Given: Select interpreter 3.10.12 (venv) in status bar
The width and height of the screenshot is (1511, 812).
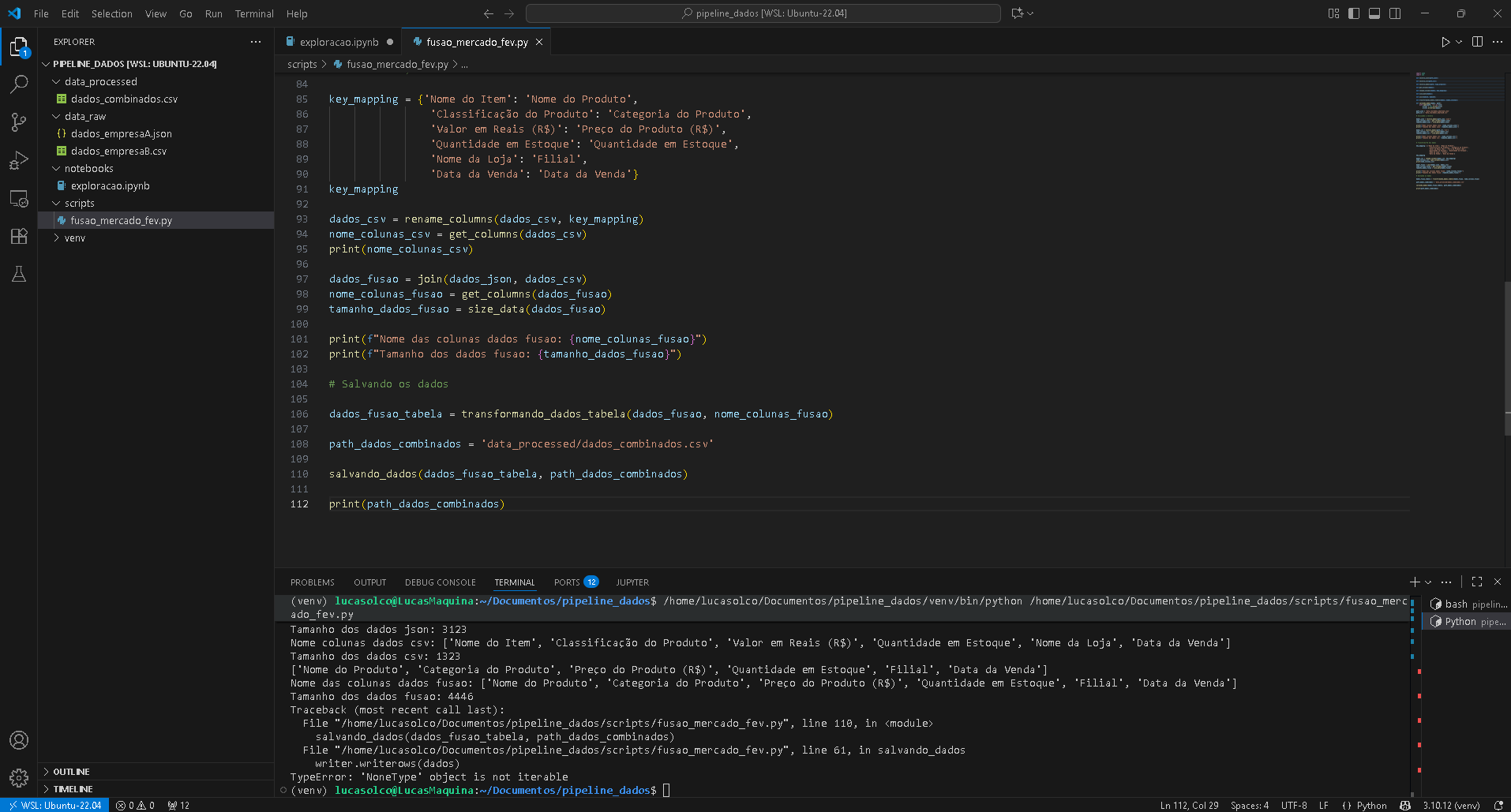Looking at the screenshot, I should [1451, 805].
